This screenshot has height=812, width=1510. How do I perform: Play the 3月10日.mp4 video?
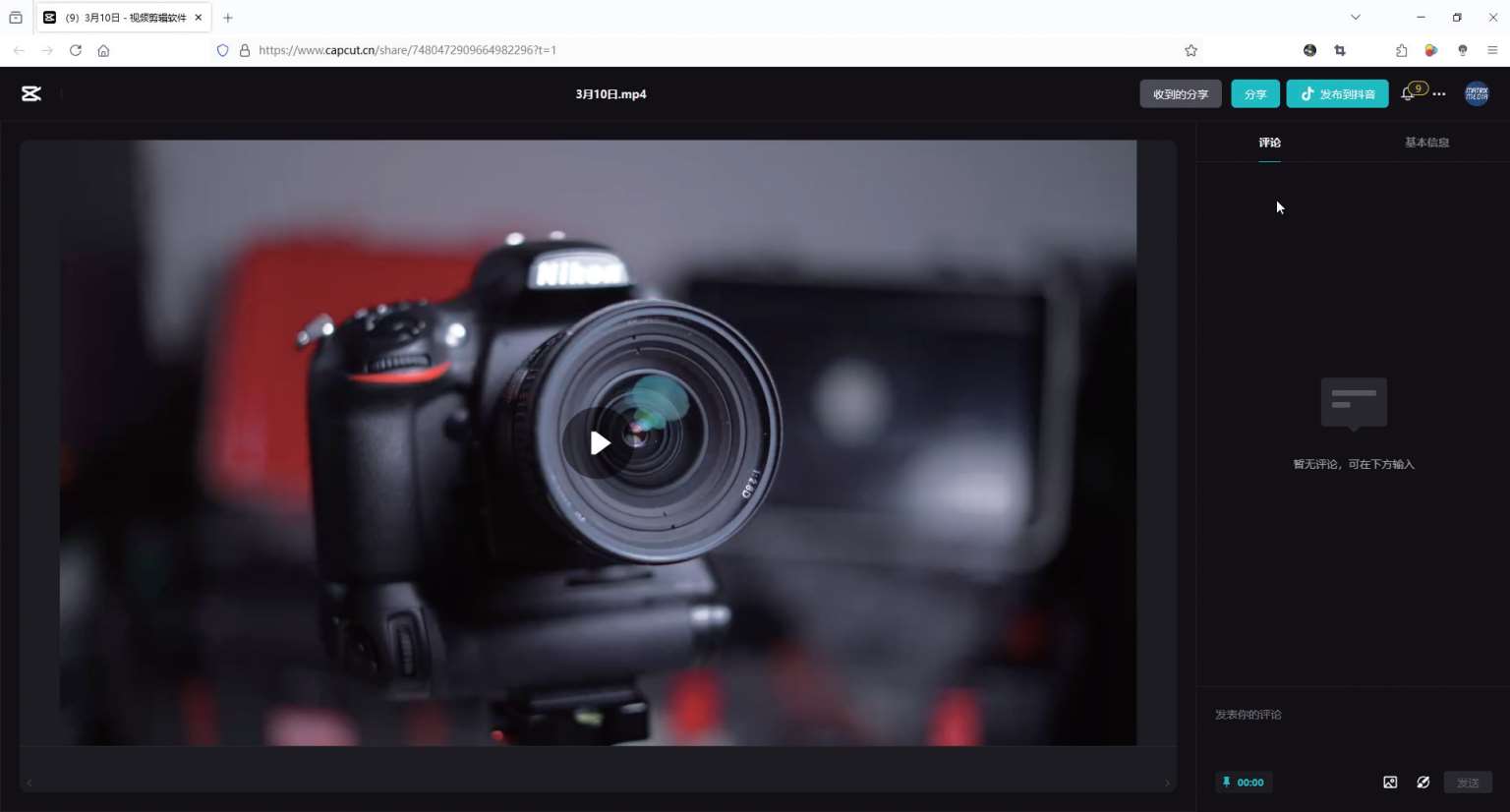click(599, 443)
